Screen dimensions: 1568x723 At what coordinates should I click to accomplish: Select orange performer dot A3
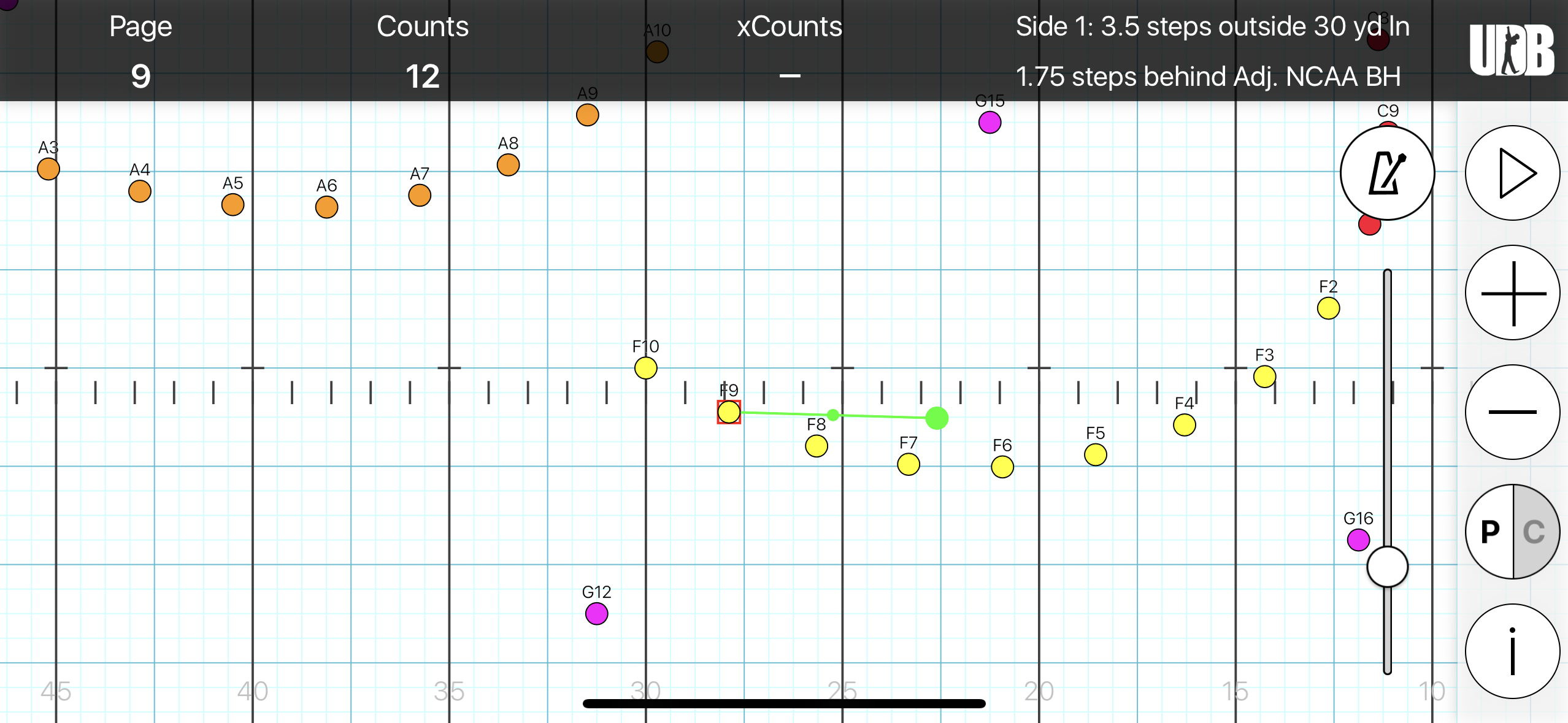coord(48,169)
